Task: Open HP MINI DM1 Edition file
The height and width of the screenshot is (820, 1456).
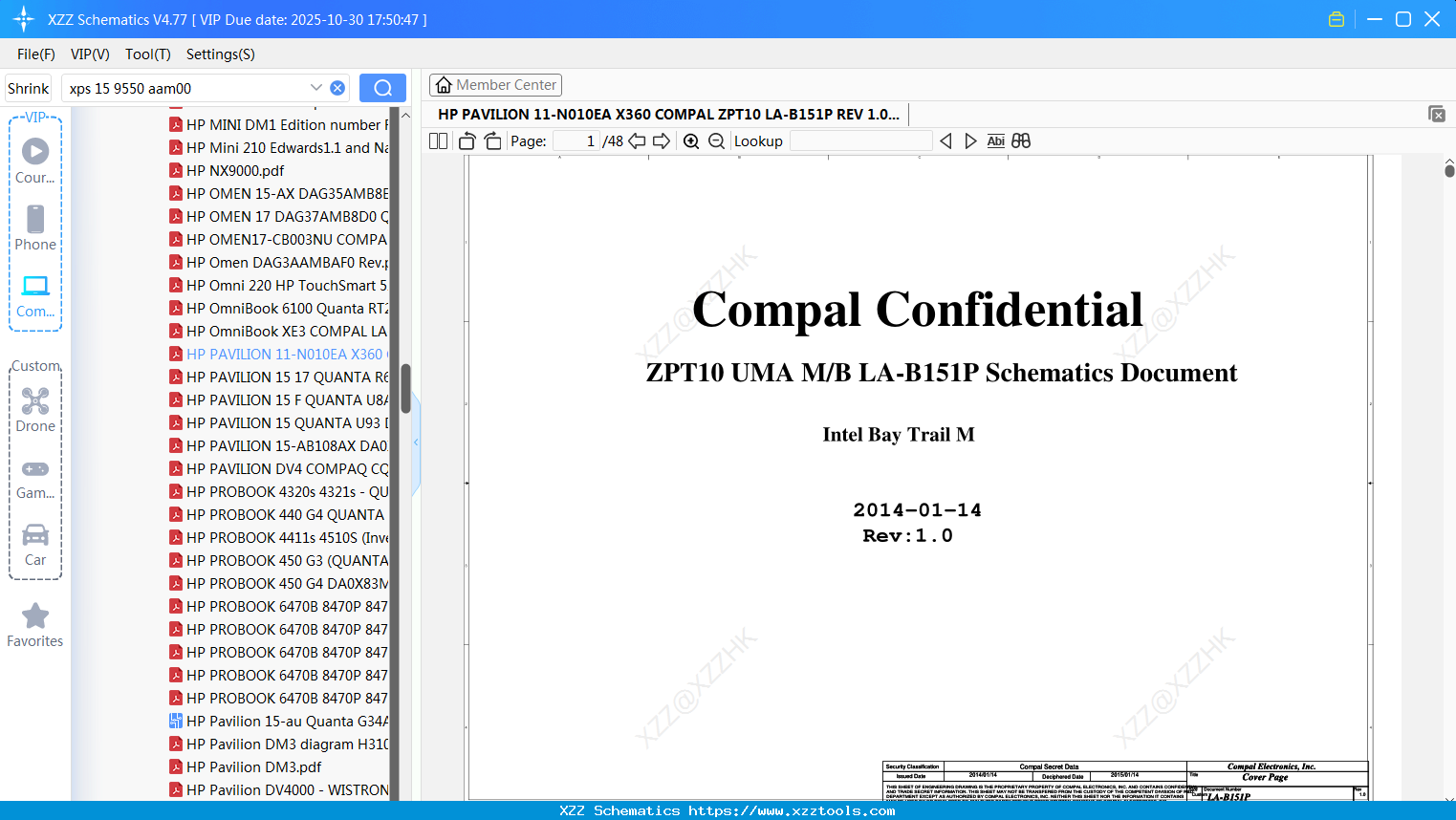Action: click(x=279, y=124)
